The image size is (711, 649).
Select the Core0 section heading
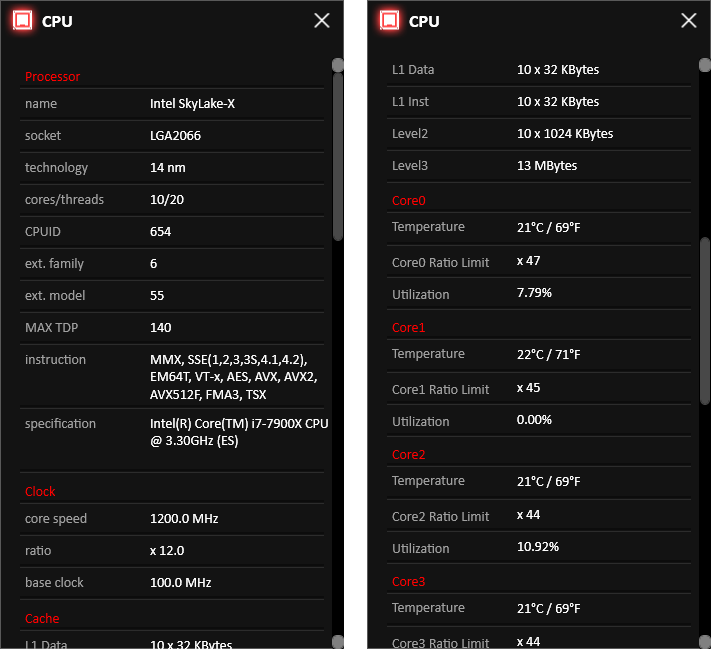coord(409,200)
